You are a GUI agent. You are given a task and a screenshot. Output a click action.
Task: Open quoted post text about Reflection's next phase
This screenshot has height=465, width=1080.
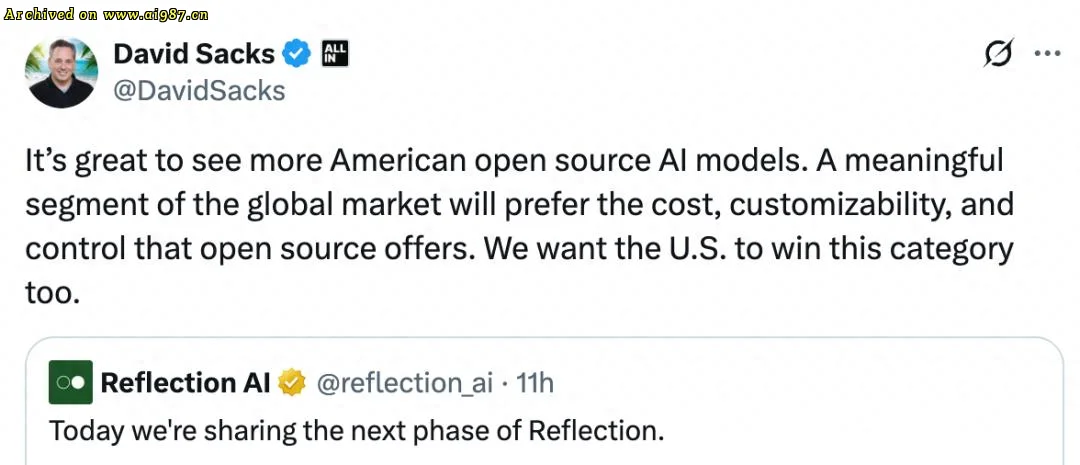click(x=356, y=431)
